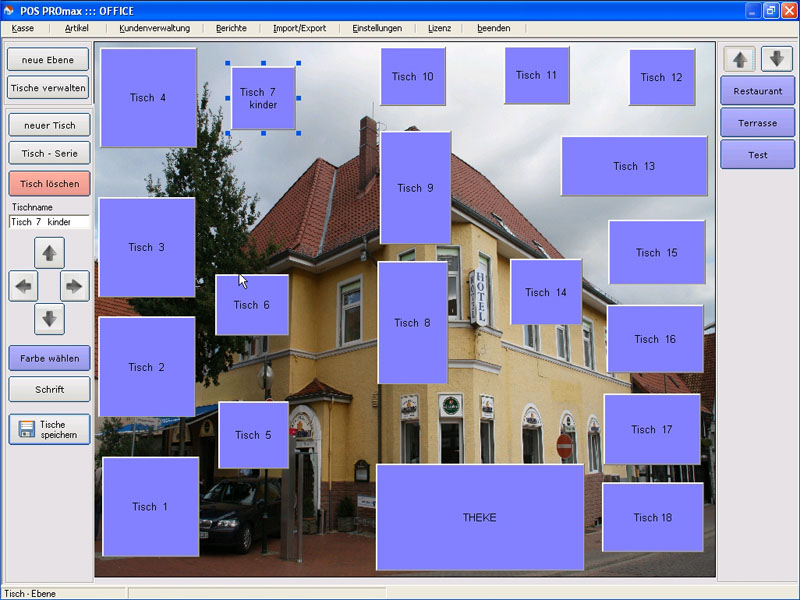Screen dimensions: 800x600
Task: Select the Restaurant level
Action: click(x=757, y=91)
